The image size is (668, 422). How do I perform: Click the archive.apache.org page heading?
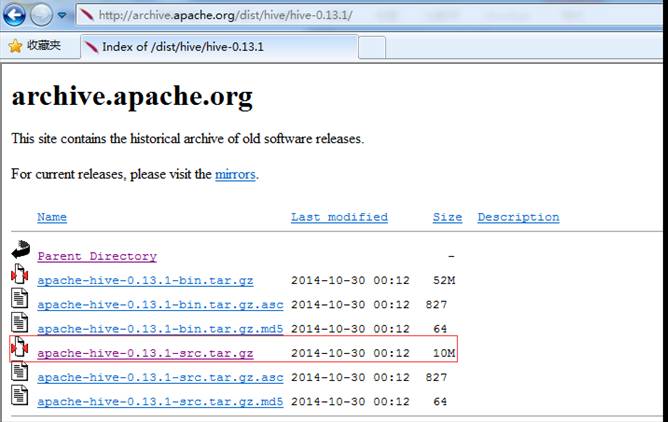tap(132, 97)
